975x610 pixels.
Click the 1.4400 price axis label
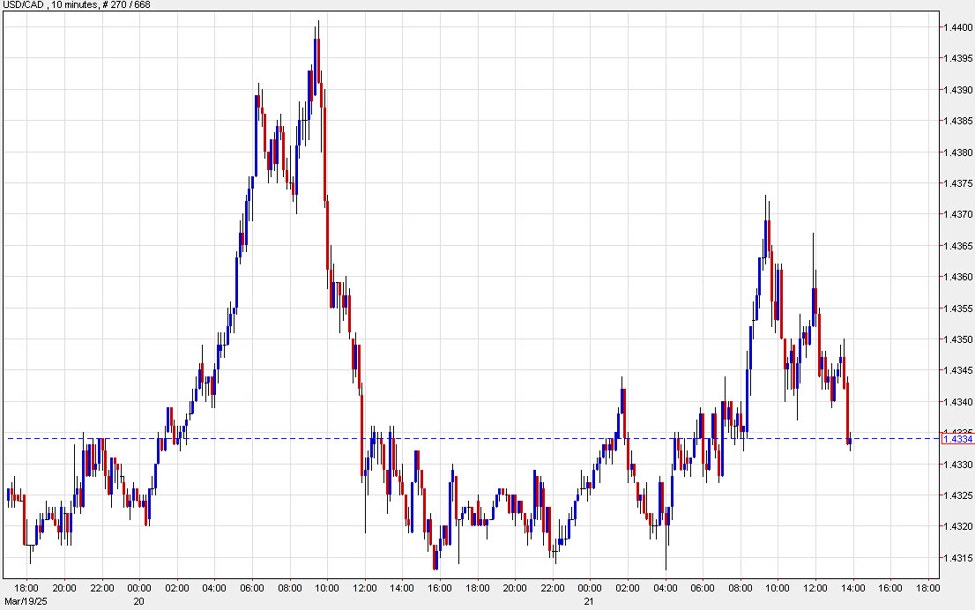pyautogui.click(x=957, y=28)
